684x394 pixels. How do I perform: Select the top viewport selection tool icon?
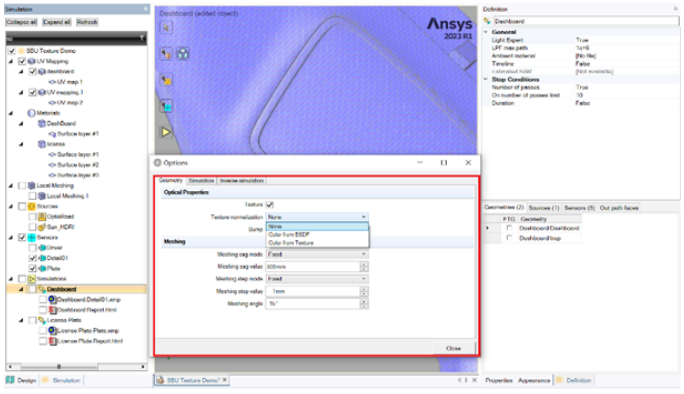tap(166, 27)
